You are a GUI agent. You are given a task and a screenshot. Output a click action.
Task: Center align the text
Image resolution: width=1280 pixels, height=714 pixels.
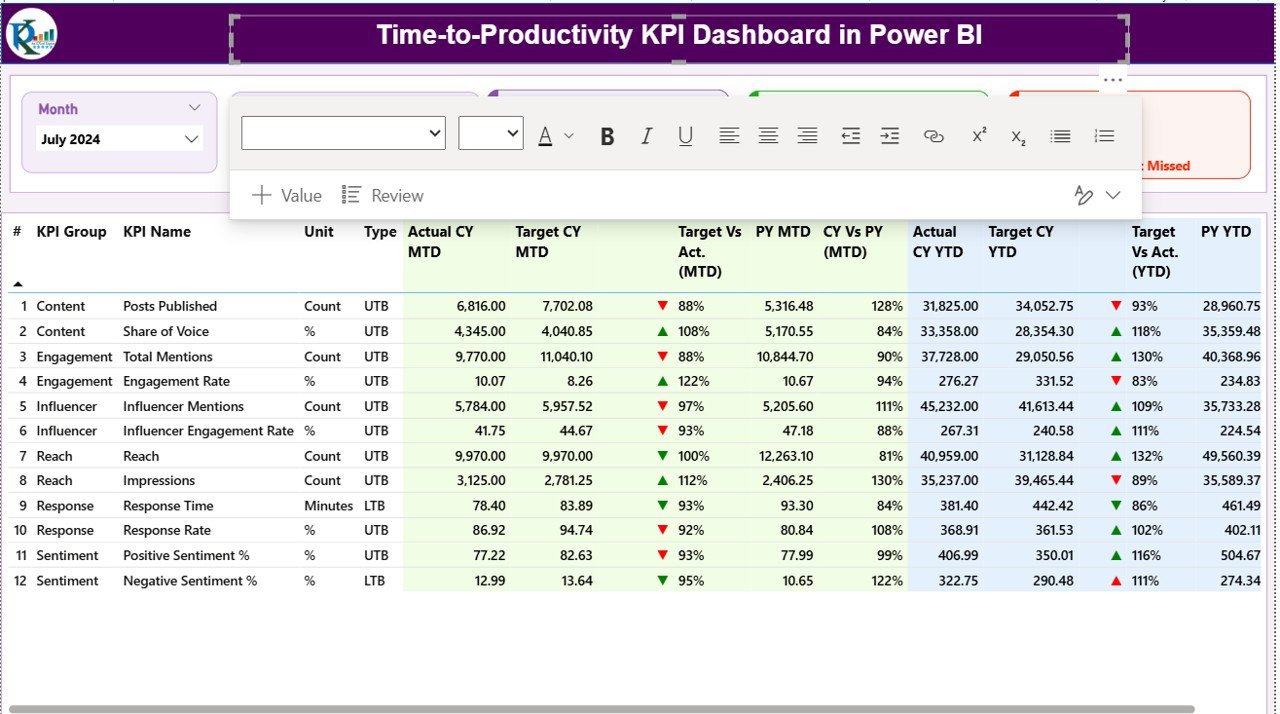pyautogui.click(x=768, y=135)
